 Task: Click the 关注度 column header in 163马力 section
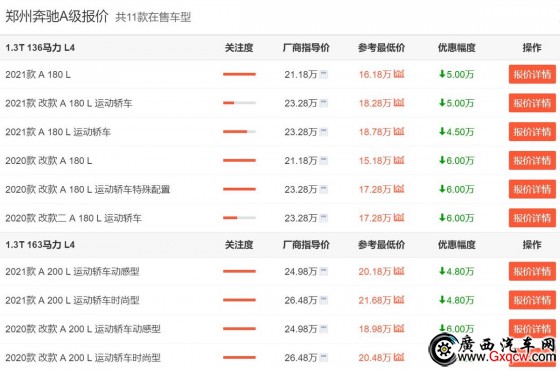(239, 245)
